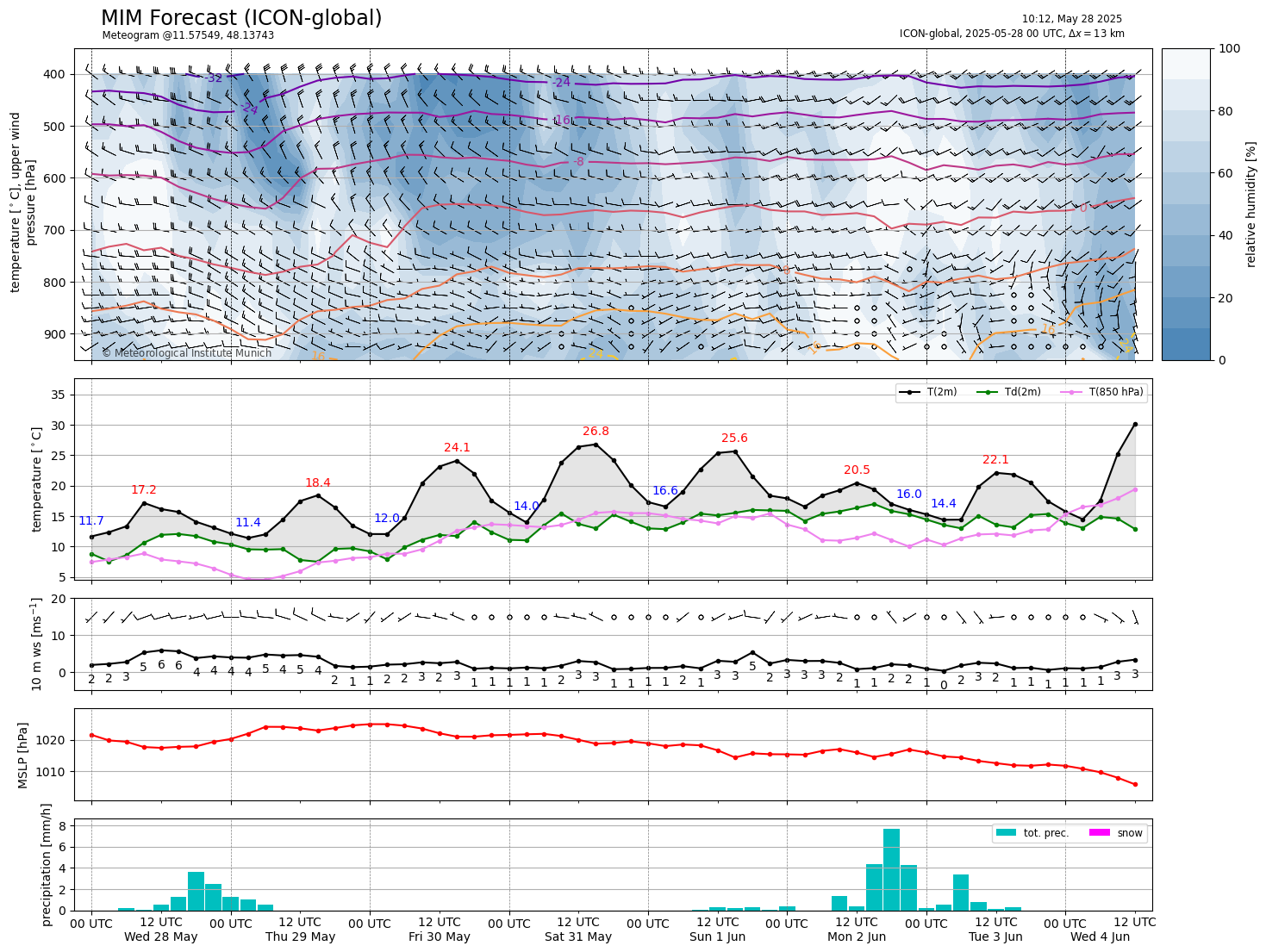
Task: Click the "18.4" maximum temperature label
Action: coord(318,483)
